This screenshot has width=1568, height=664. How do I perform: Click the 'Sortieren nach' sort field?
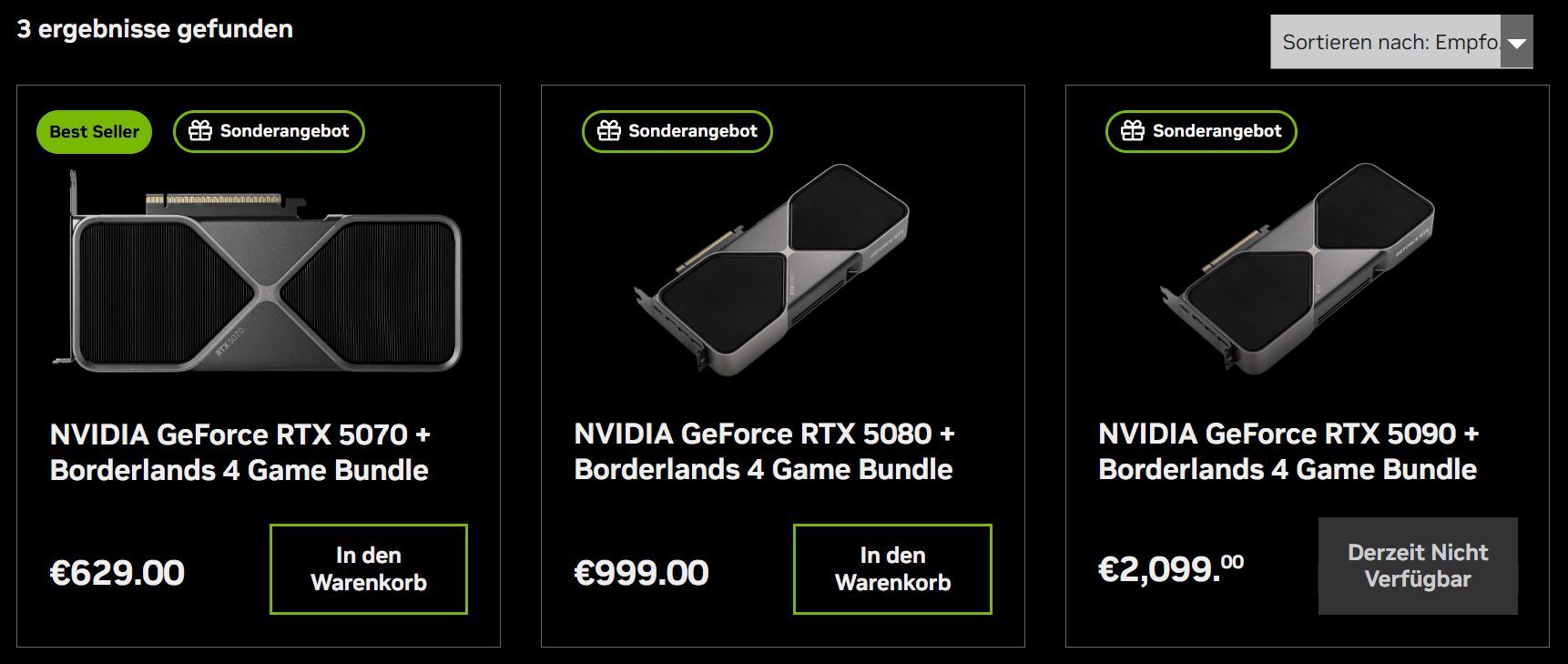pos(1386,42)
